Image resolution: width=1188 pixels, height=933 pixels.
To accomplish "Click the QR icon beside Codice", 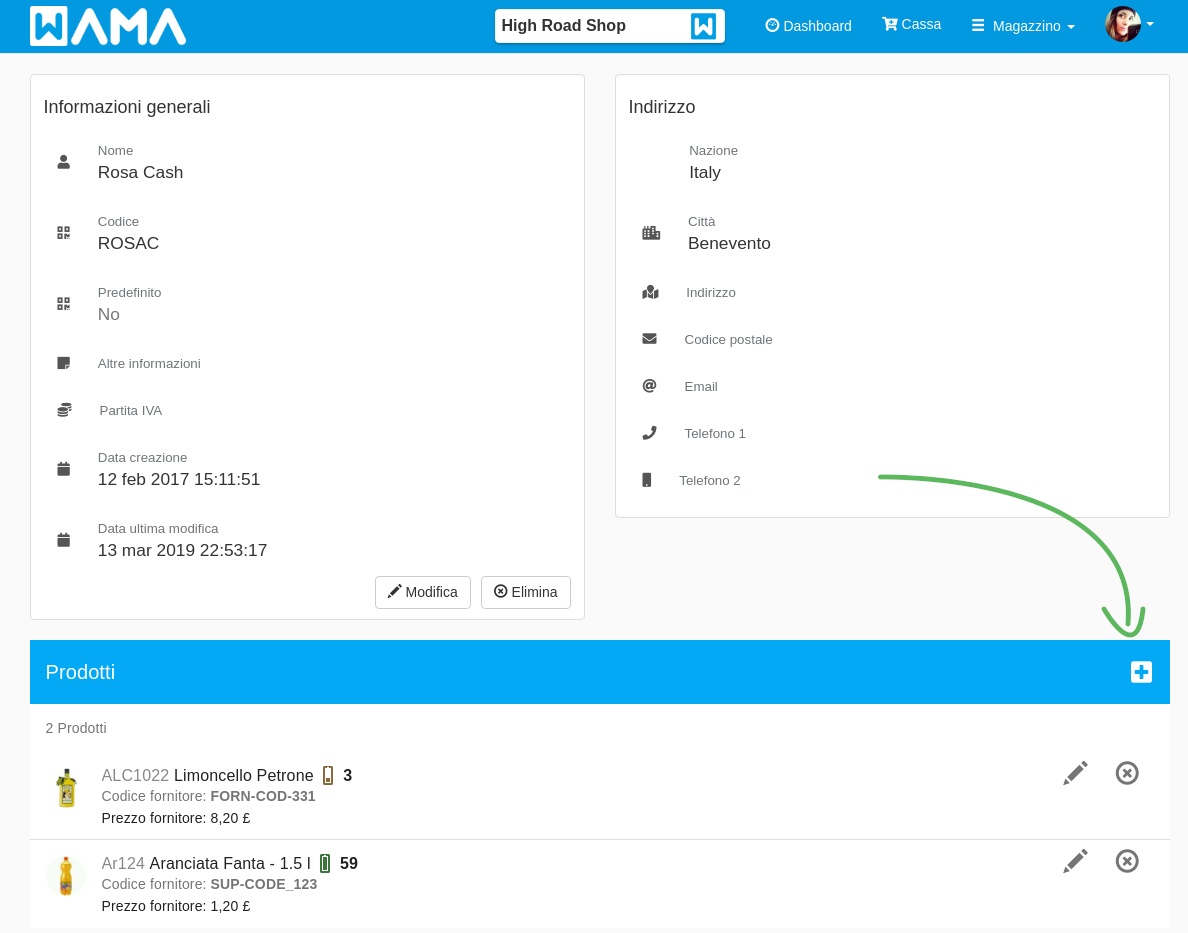I will click(64, 233).
